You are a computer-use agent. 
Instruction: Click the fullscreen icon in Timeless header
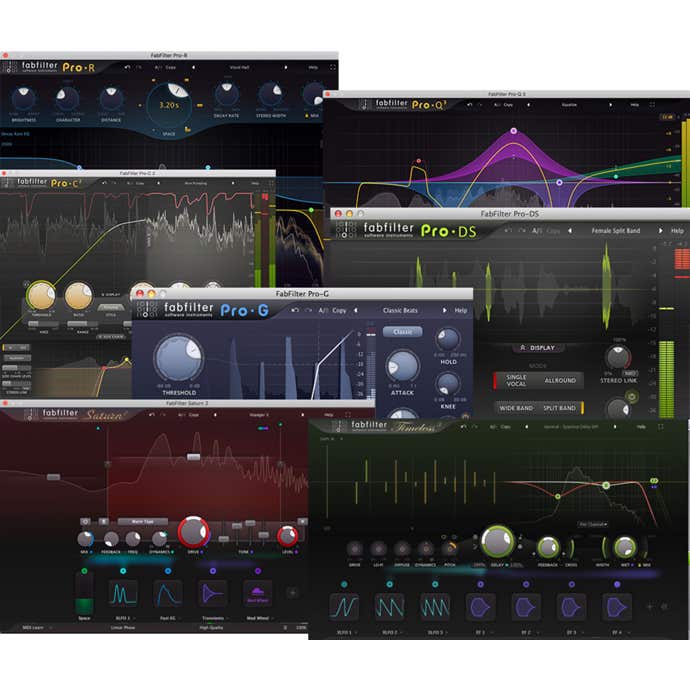point(661,426)
